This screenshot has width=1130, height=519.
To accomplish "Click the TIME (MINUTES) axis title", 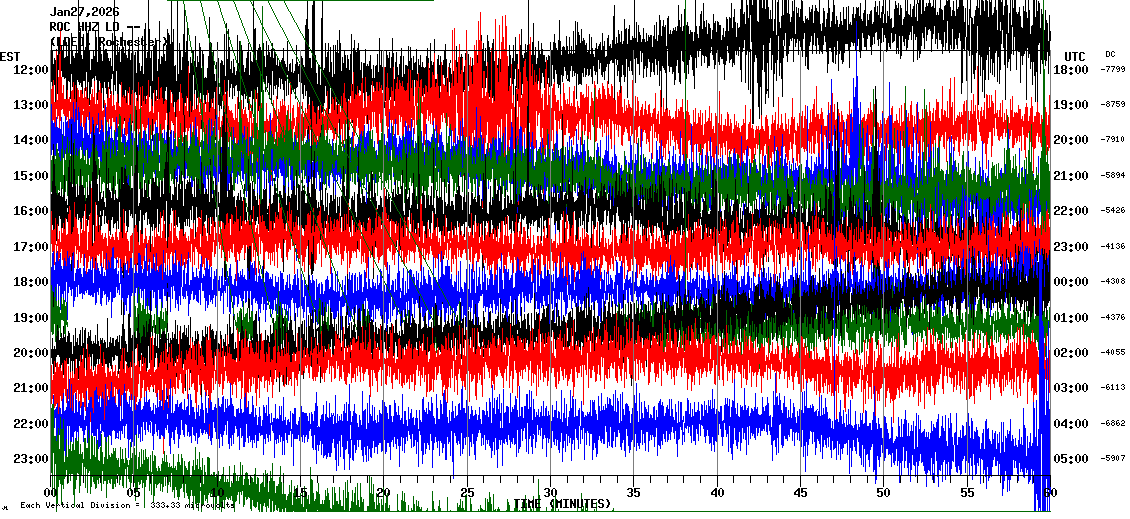I will [563, 503].
